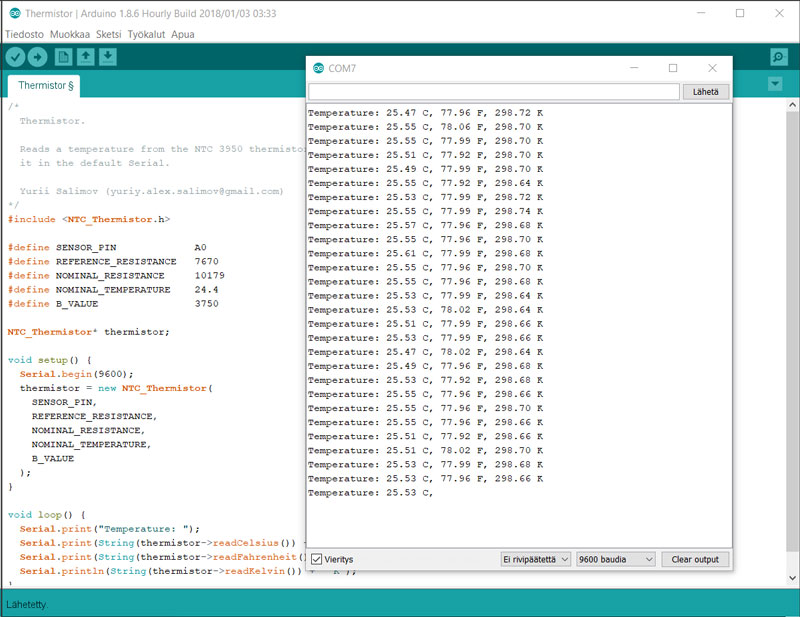The height and width of the screenshot is (617, 800).
Task: Select the Thermistor sketch tab
Action: (x=45, y=86)
